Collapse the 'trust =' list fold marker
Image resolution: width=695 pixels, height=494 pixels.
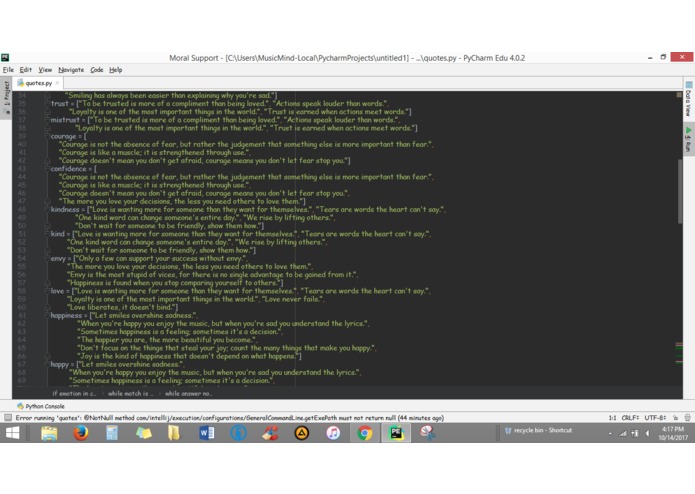tap(47, 103)
